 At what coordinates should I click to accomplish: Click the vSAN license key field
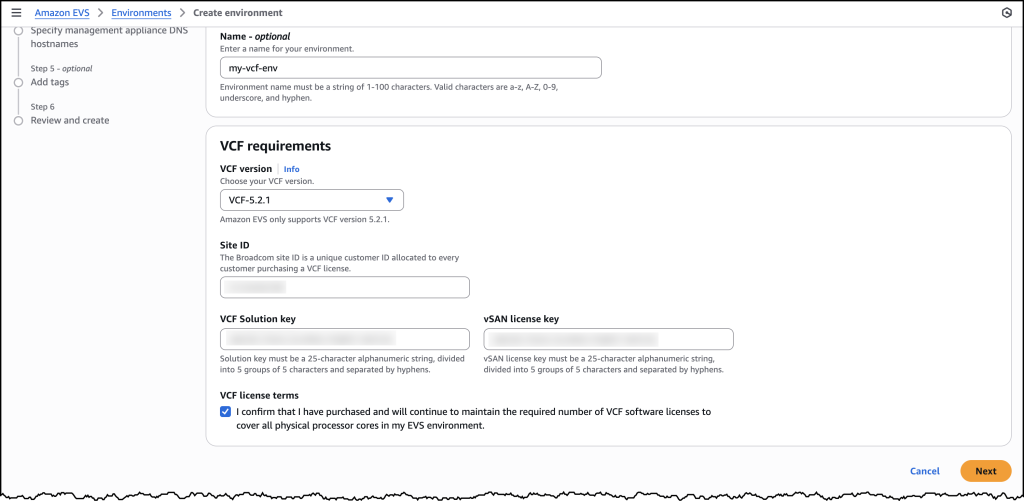(x=608, y=339)
